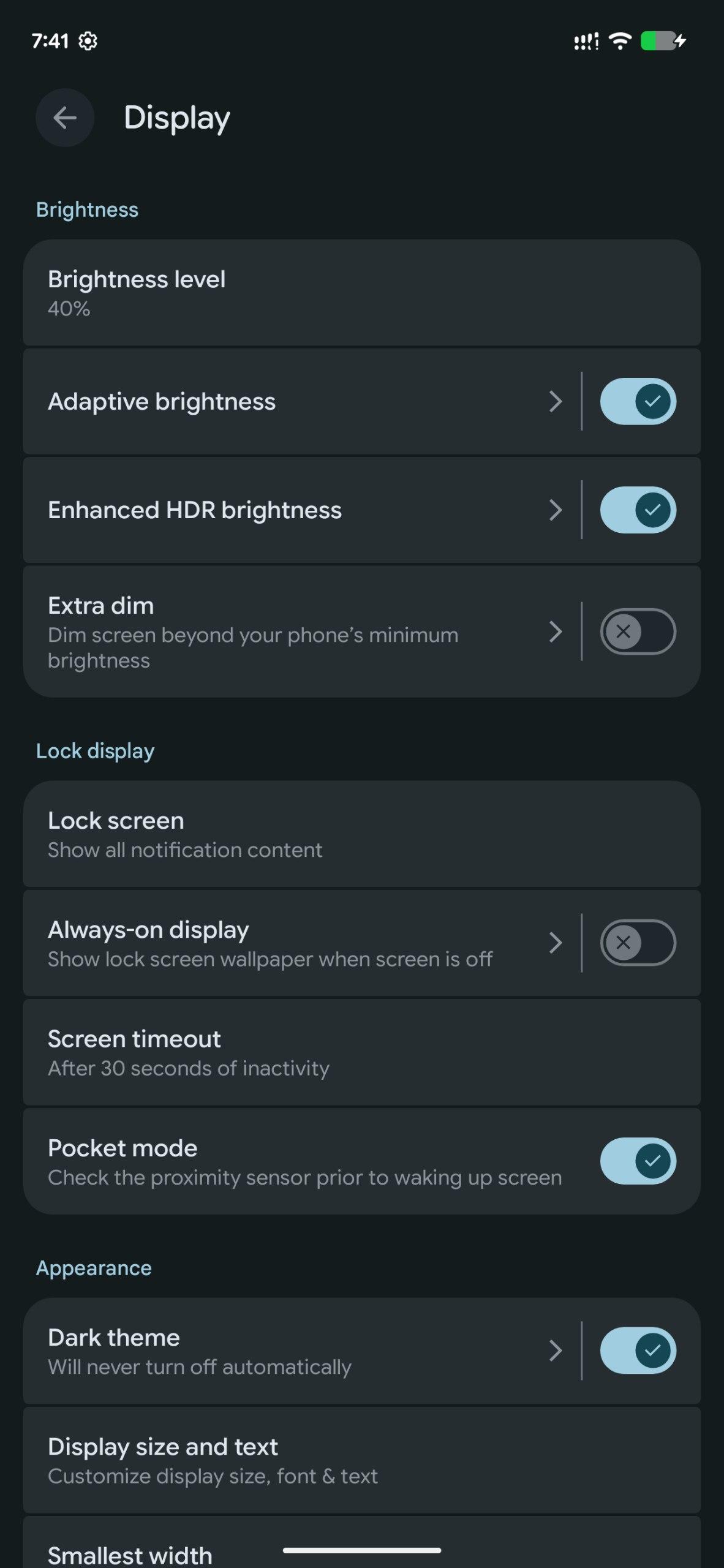Enable the Extra dim switch
Viewport: 724px width, 1568px height.
tap(638, 631)
